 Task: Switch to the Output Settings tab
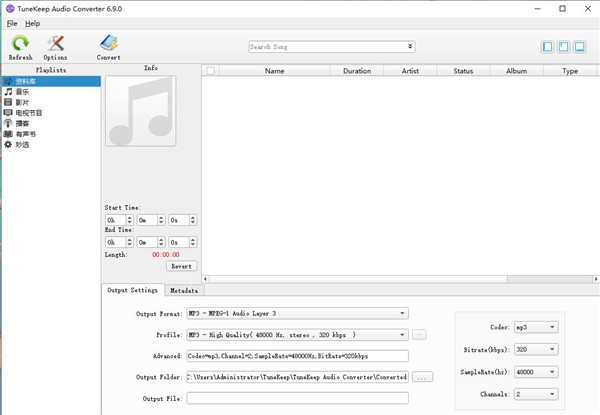[133, 290]
